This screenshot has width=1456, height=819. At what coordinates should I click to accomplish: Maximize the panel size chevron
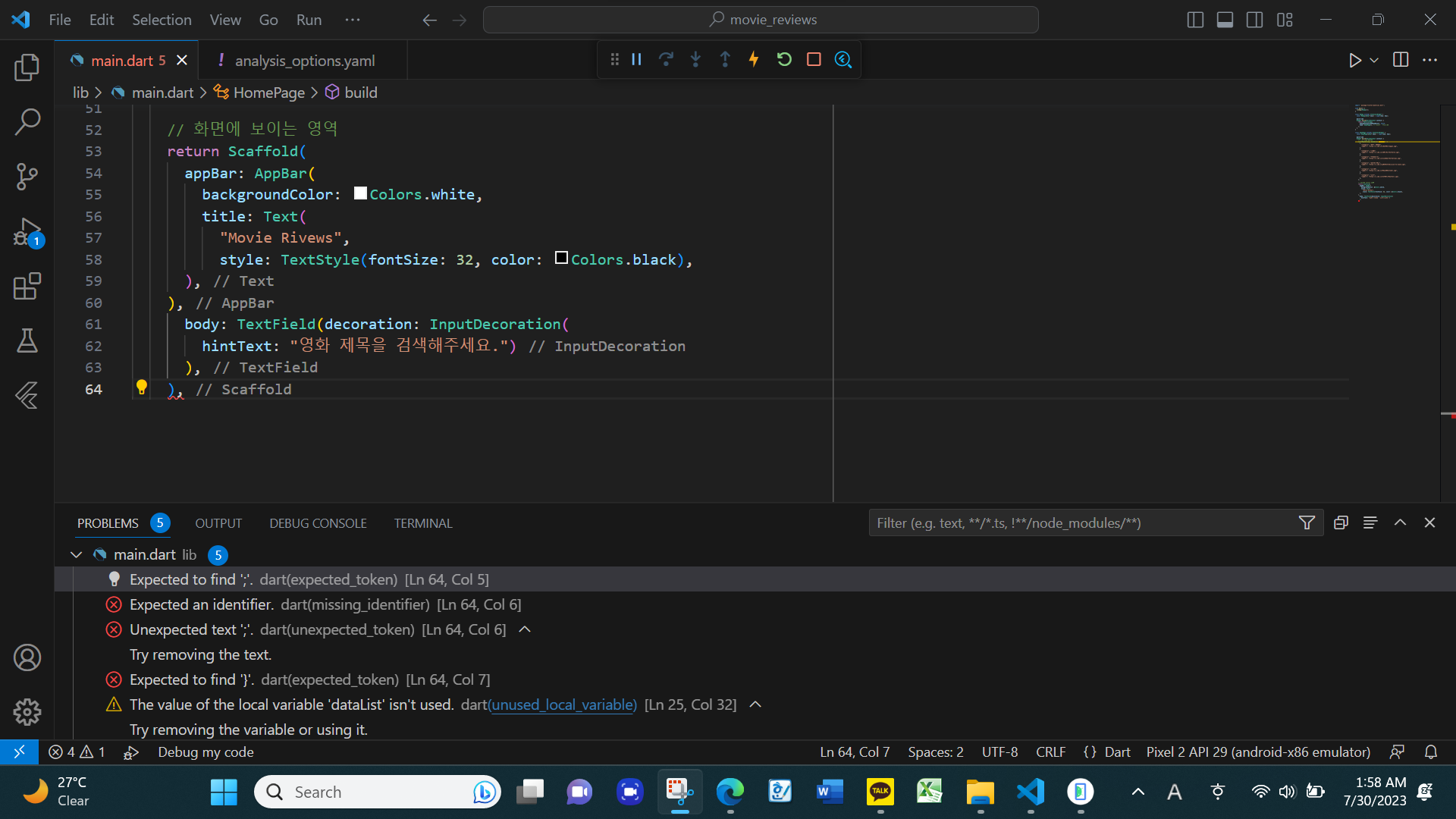click(x=1400, y=523)
